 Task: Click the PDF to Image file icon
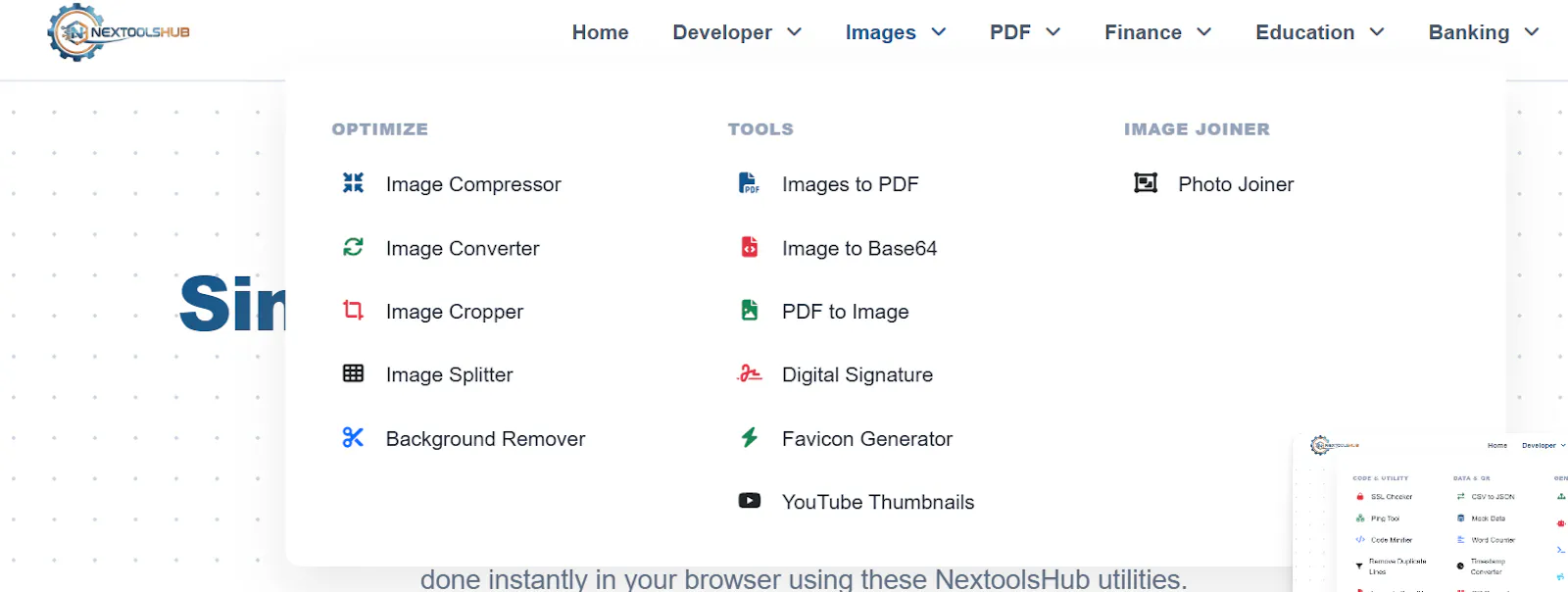[x=749, y=311]
